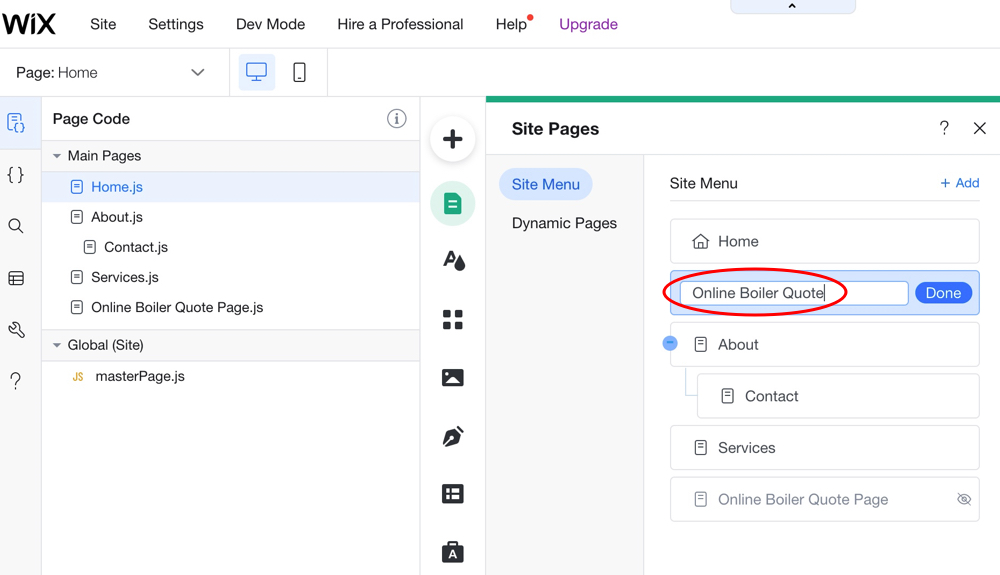Image resolution: width=1000 pixels, height=575 pixels.
Task: Click the Online Boiler Quote name field
Action: [x=794, y=293]
